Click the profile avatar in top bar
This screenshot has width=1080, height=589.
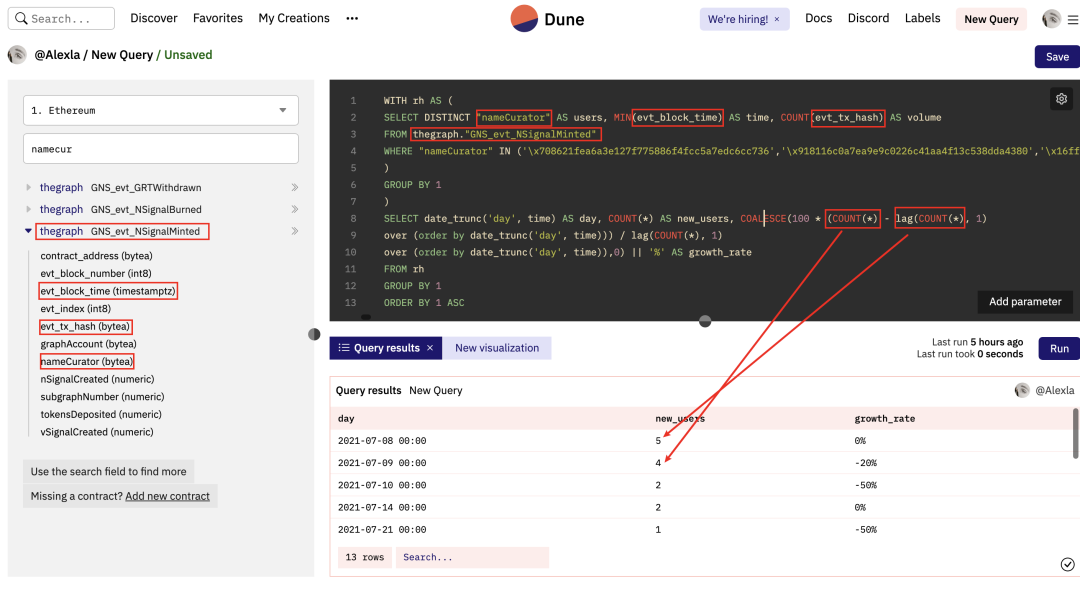[x=1051, y=19]
